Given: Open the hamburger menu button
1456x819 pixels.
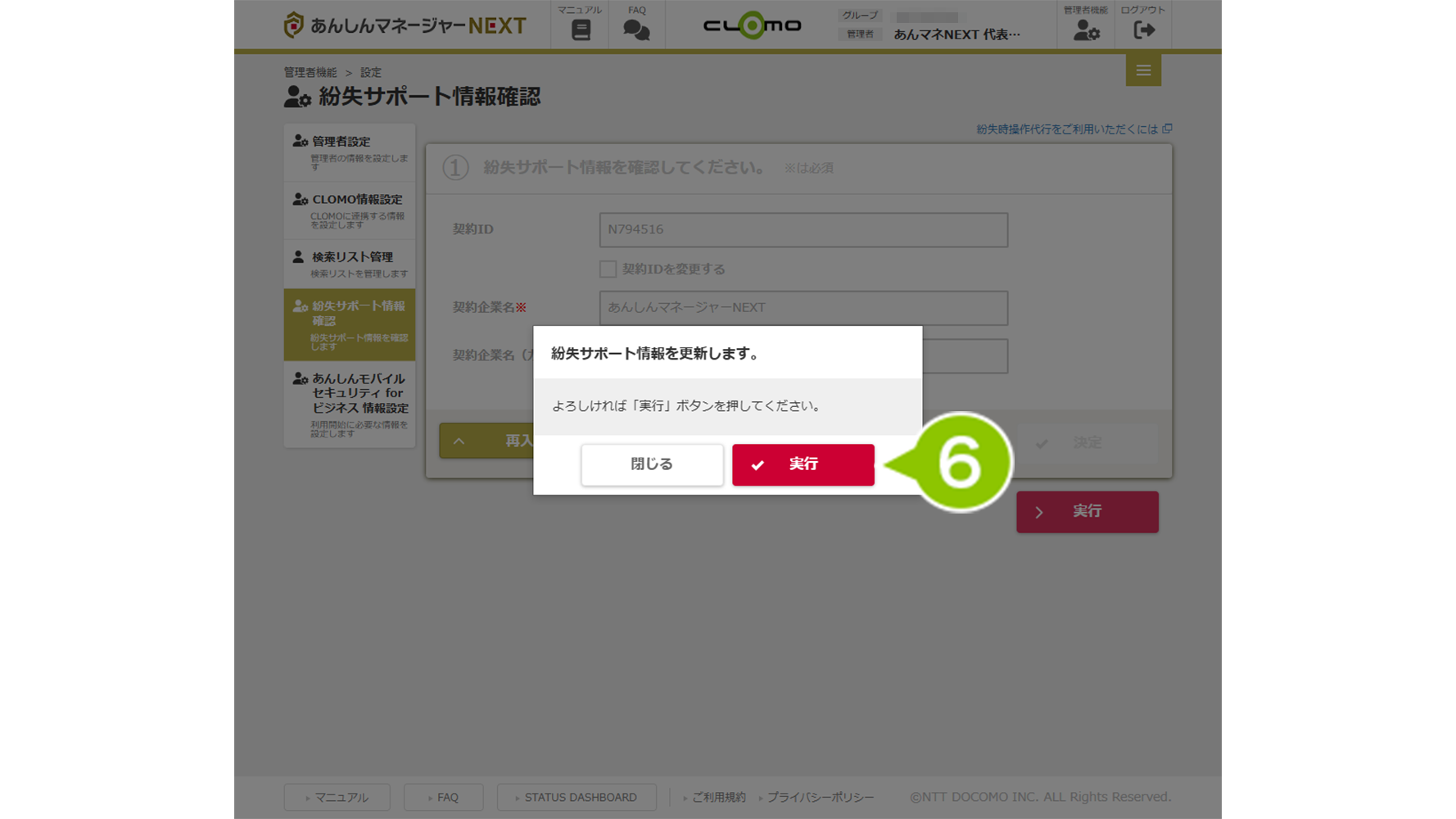Looking at the screenshot, I should (x=1143, y=70).
